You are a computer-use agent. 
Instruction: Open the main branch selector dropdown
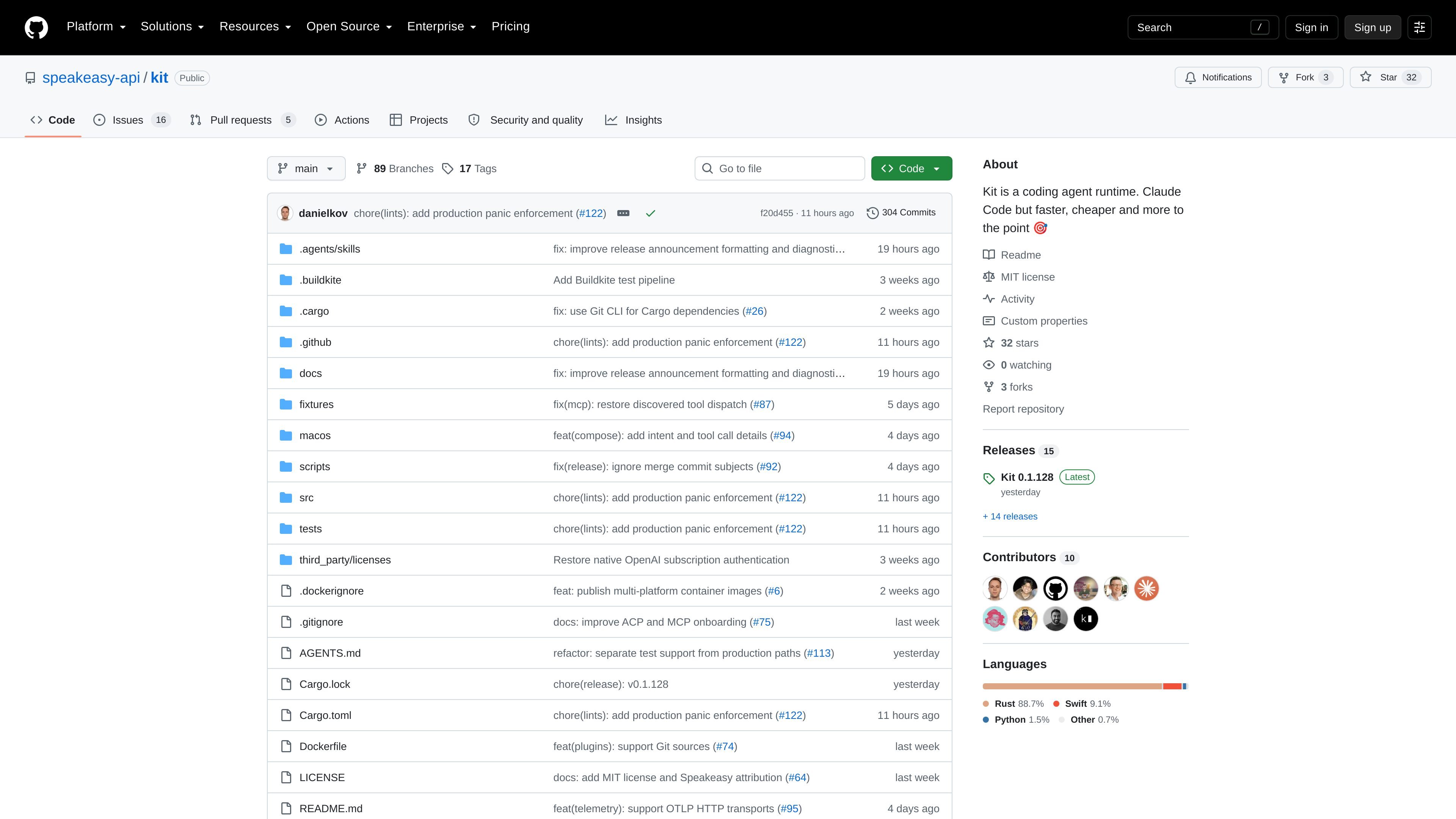click(x=306, y=168)
